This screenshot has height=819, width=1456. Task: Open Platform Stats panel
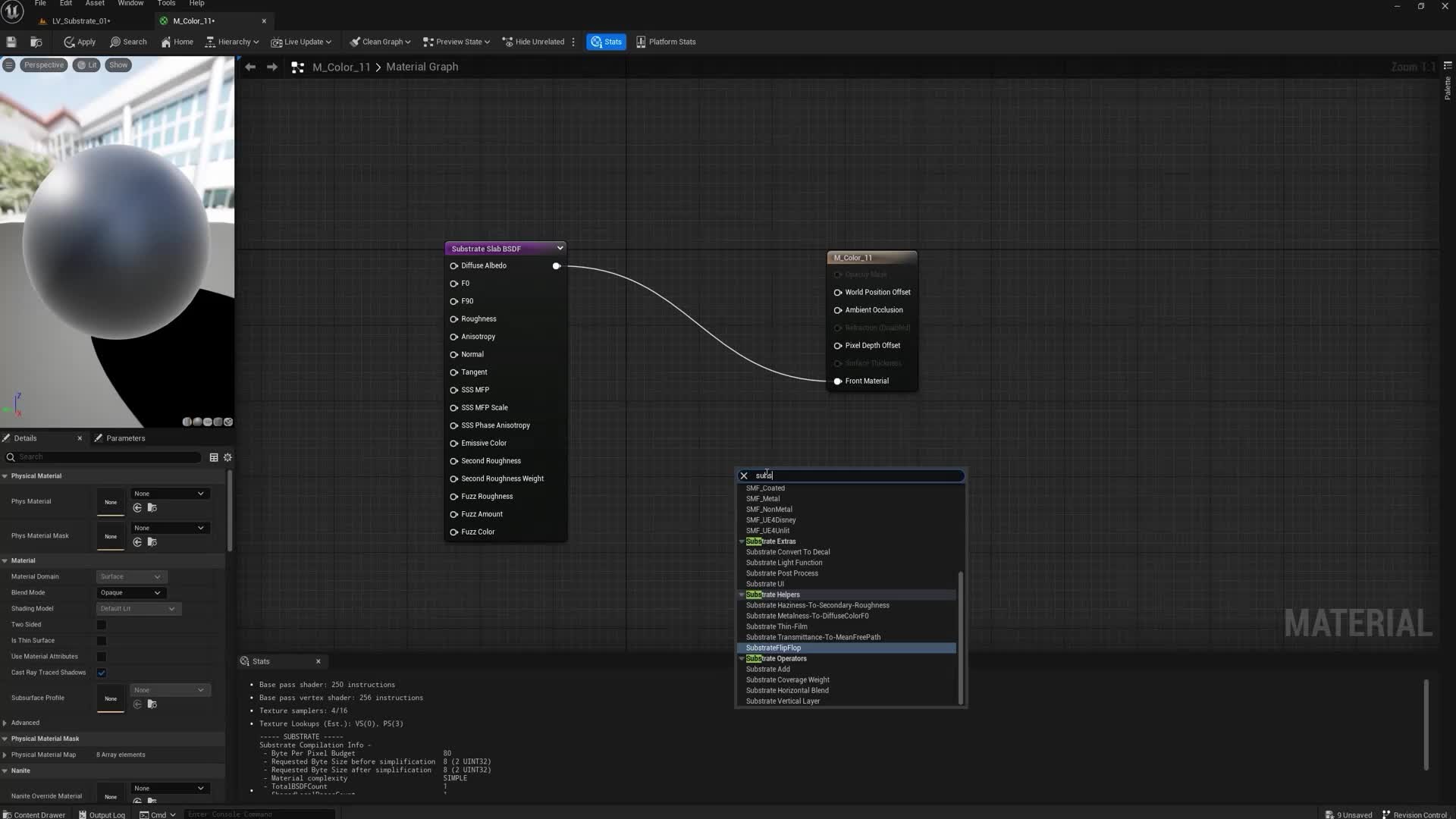tap(666, 42)
